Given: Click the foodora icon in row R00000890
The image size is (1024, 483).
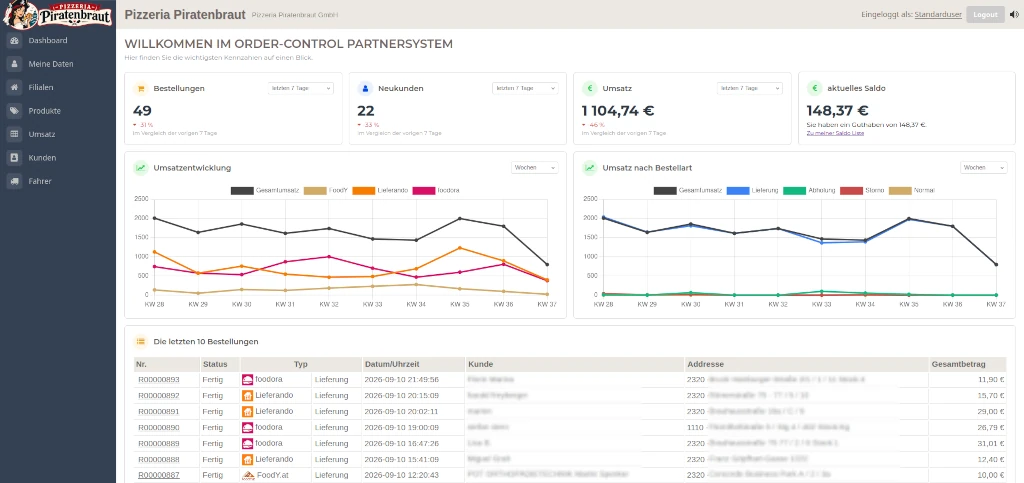Looking at the screenshot, I should point(248,428).
